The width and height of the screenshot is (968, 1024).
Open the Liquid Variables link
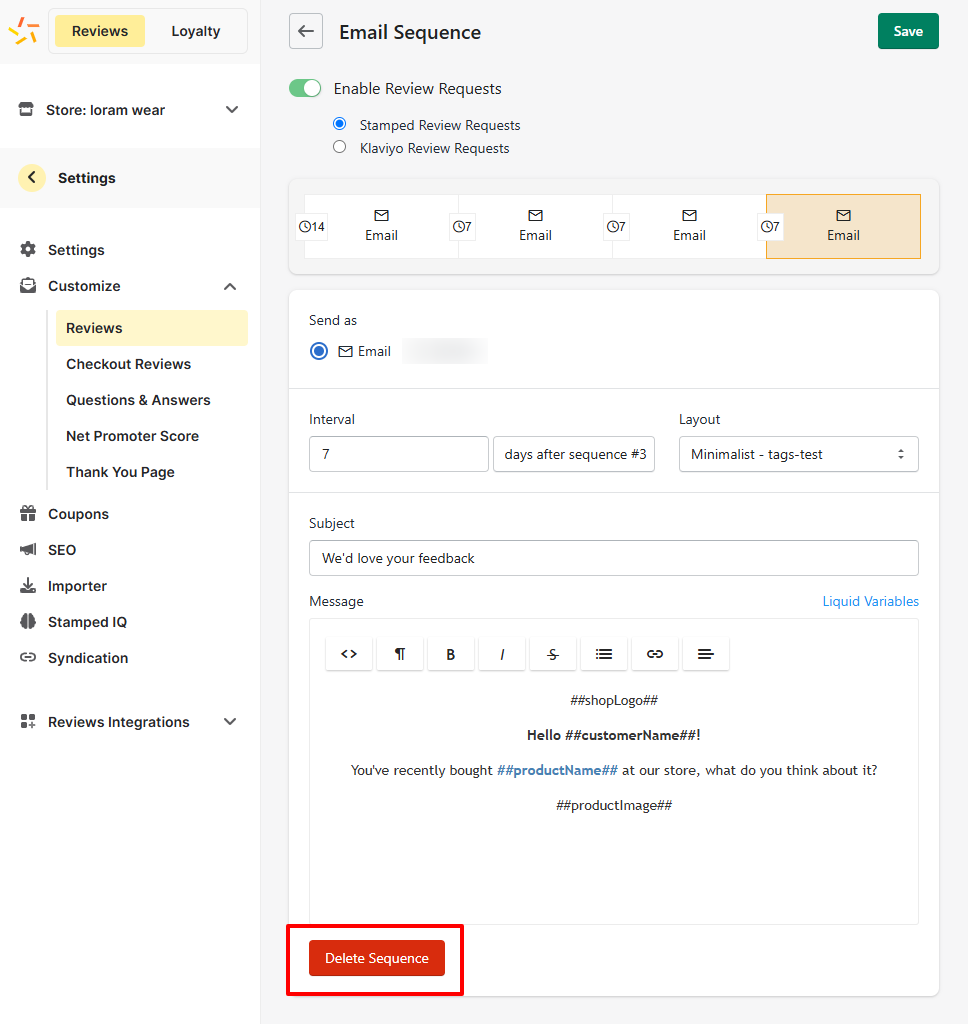coord(870,601)
